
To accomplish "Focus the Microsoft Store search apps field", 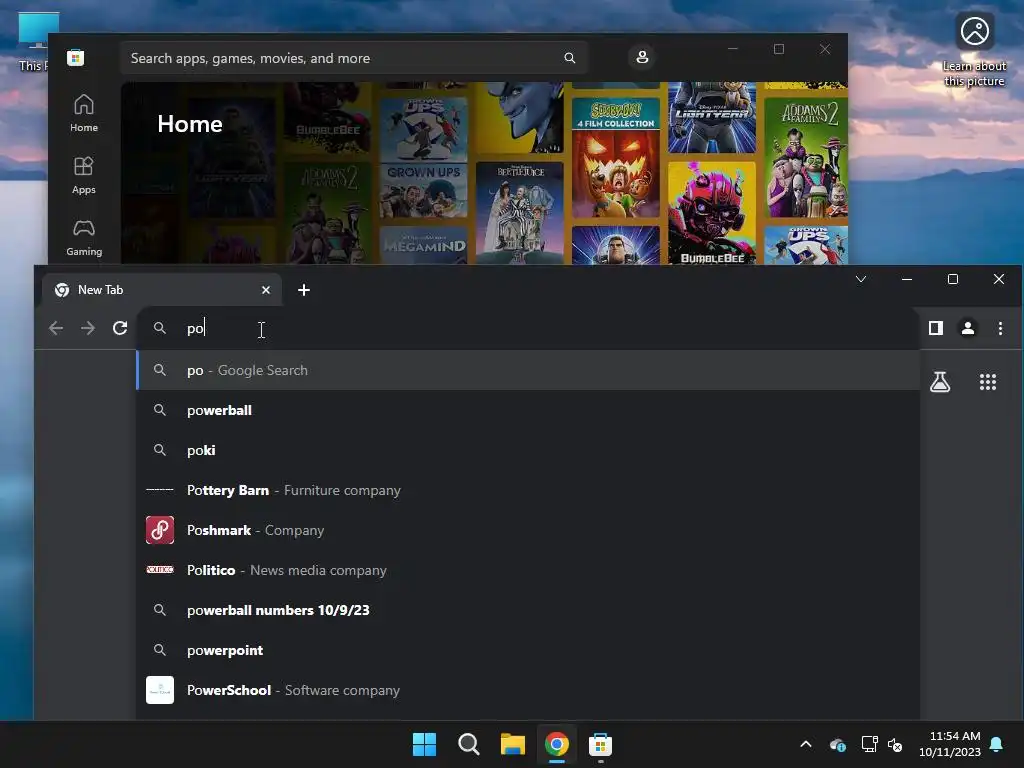I will [x=354, y=58].
